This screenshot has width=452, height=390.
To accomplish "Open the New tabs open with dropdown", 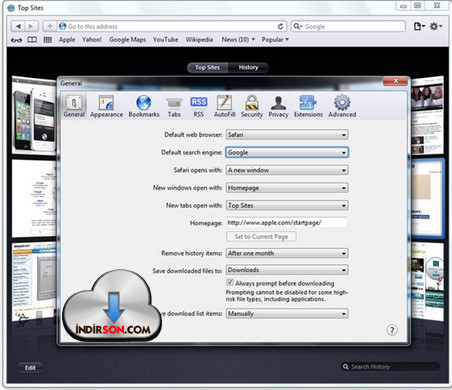I will 287,205.
